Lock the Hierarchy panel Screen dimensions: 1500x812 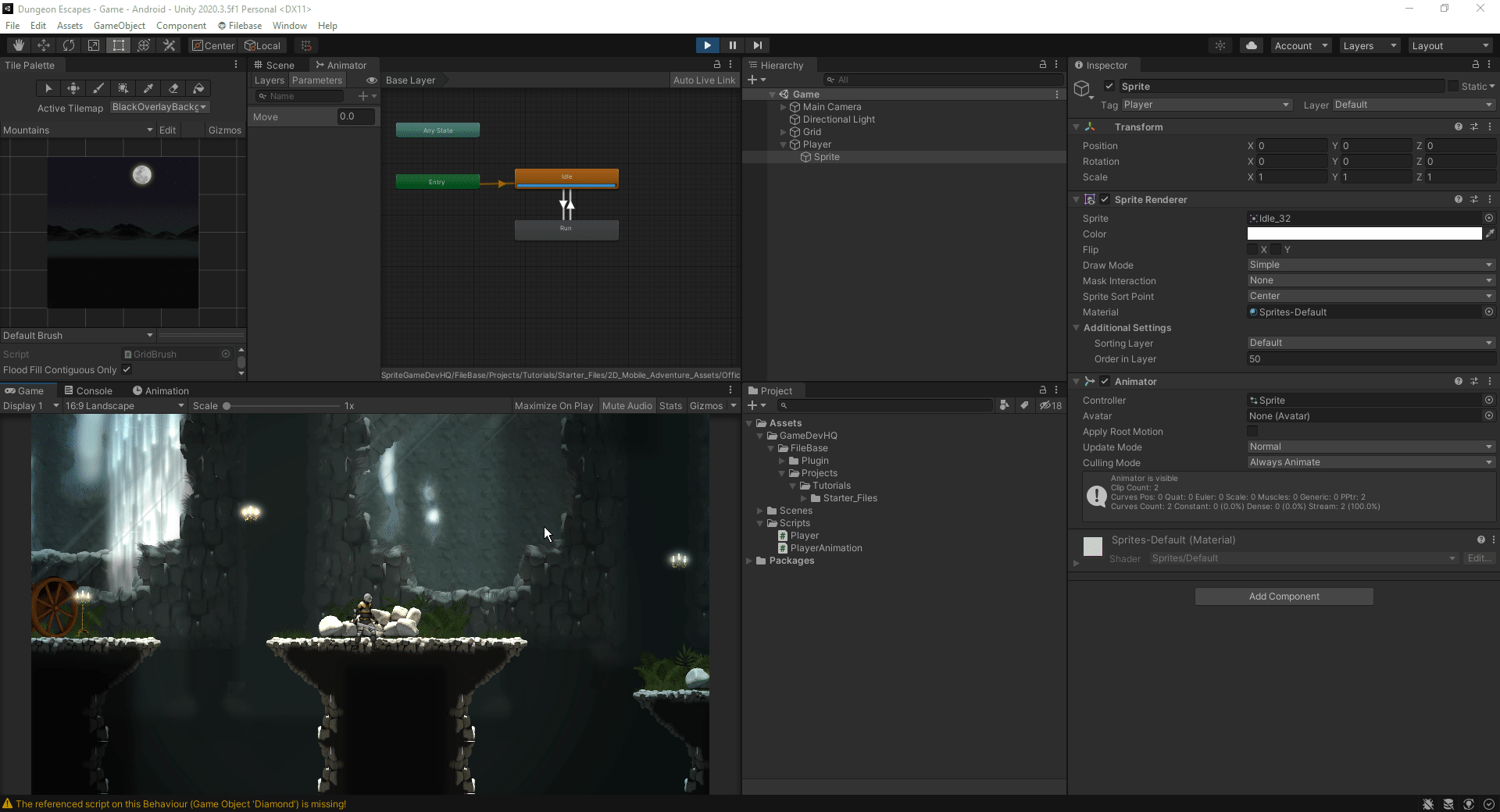[x=1042, y=65]
